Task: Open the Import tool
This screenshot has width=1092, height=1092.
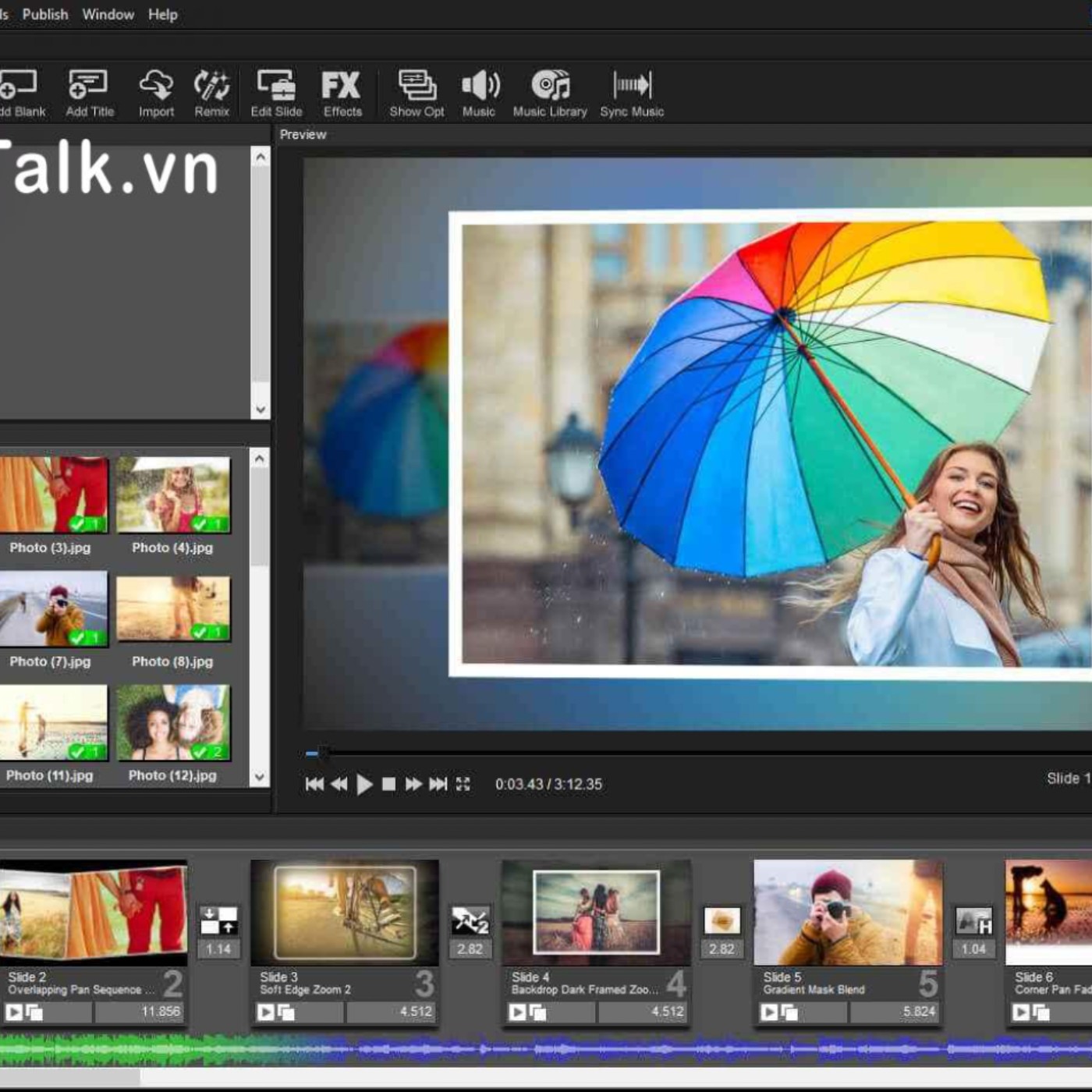Action: [x=156, y=93]
